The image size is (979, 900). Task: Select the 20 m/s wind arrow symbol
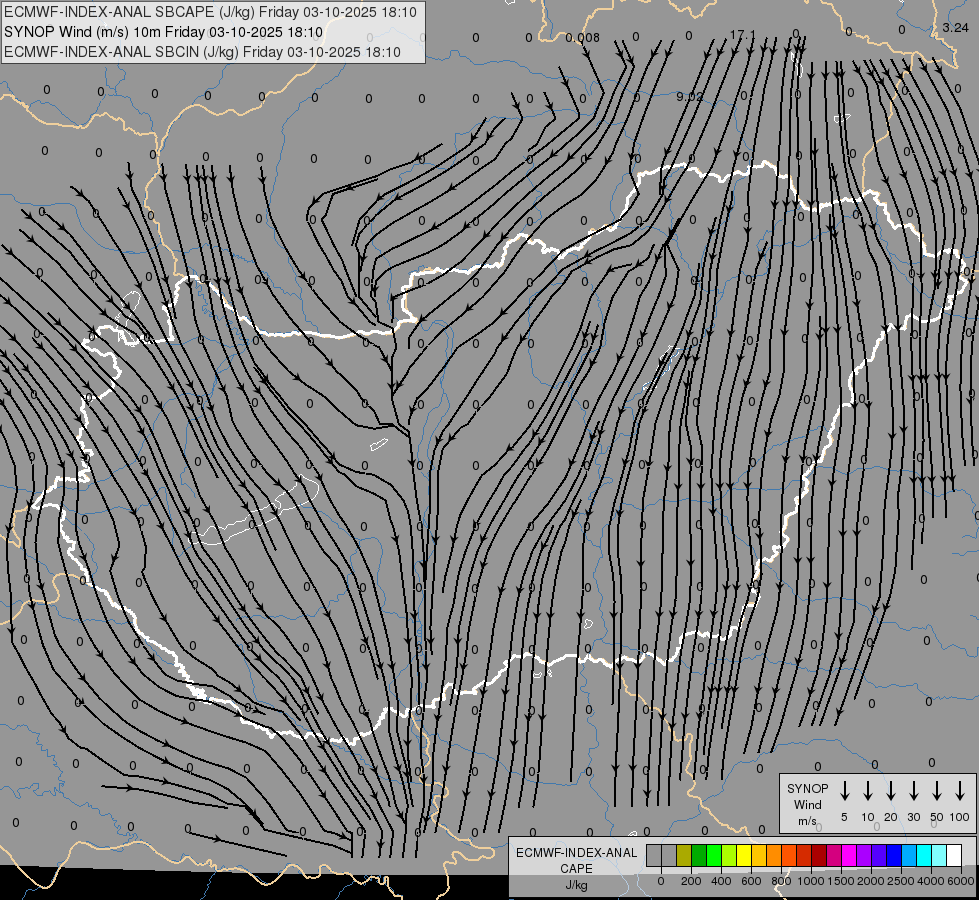coord(890,791)
